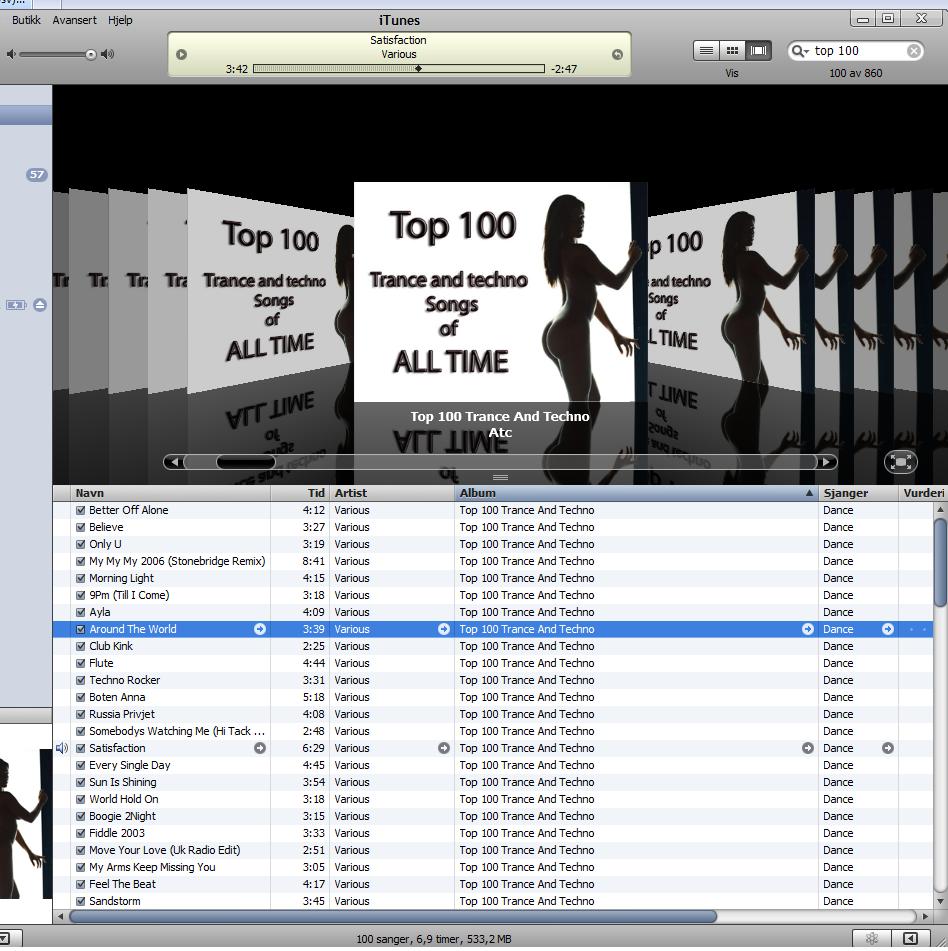This screenshot has height=951, width=948.
Task: Open the Genius atom button in the status bar
Action: pyautogui.click(x=872, y=938)
